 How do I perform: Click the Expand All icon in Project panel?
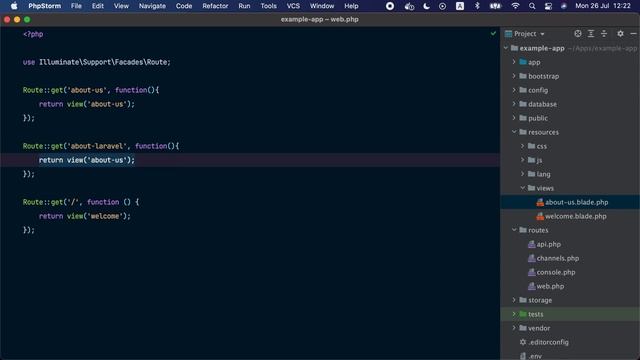(x=591, y=33)
